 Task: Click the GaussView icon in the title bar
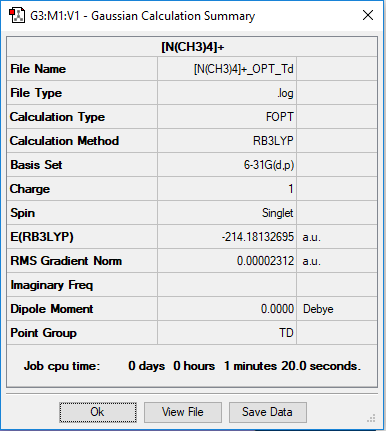17,16
